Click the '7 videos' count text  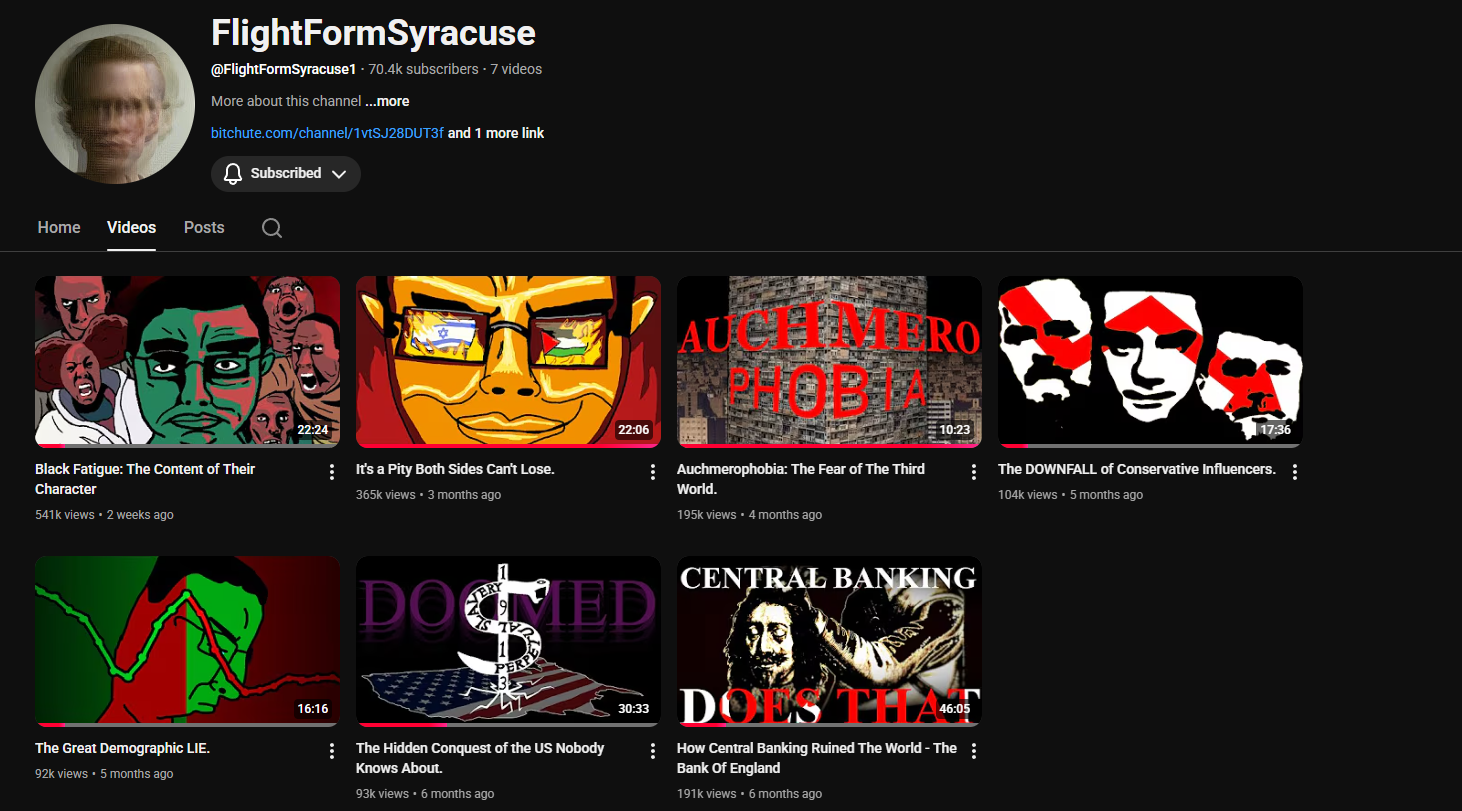tap(516, 69)
